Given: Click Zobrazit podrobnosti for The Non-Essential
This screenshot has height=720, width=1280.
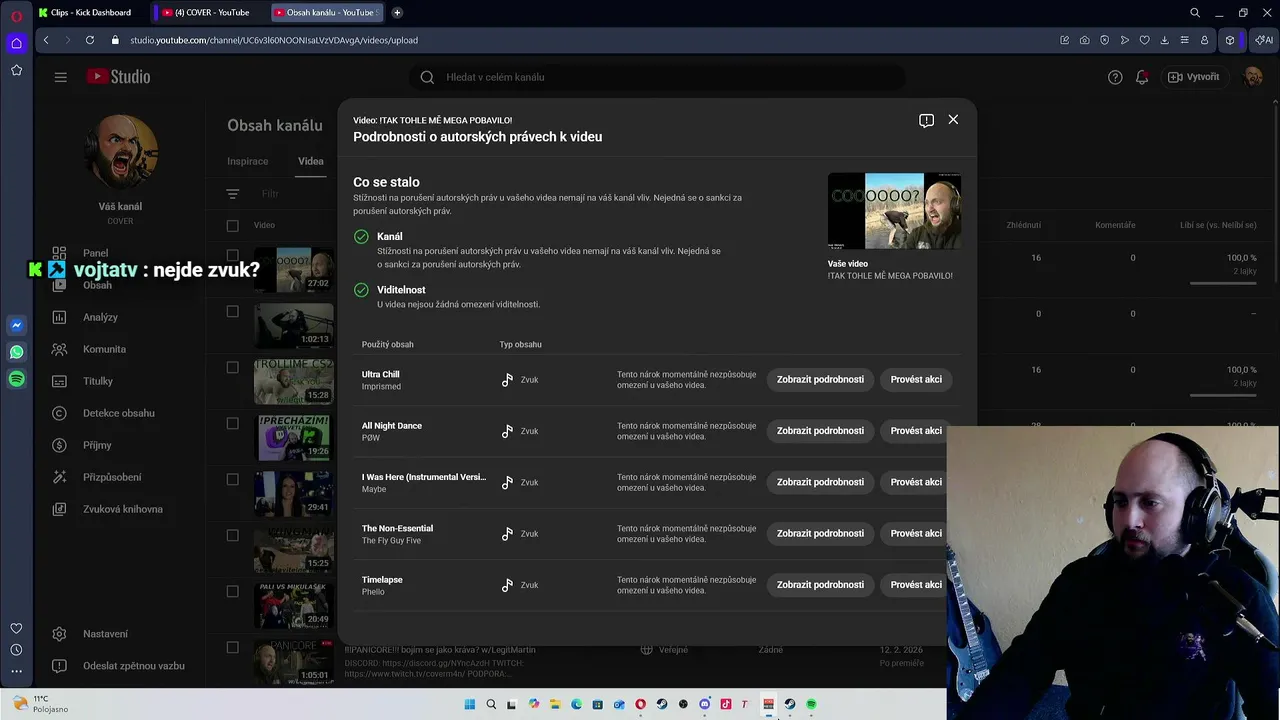Looking at the screenshot, I should (820, 533).
